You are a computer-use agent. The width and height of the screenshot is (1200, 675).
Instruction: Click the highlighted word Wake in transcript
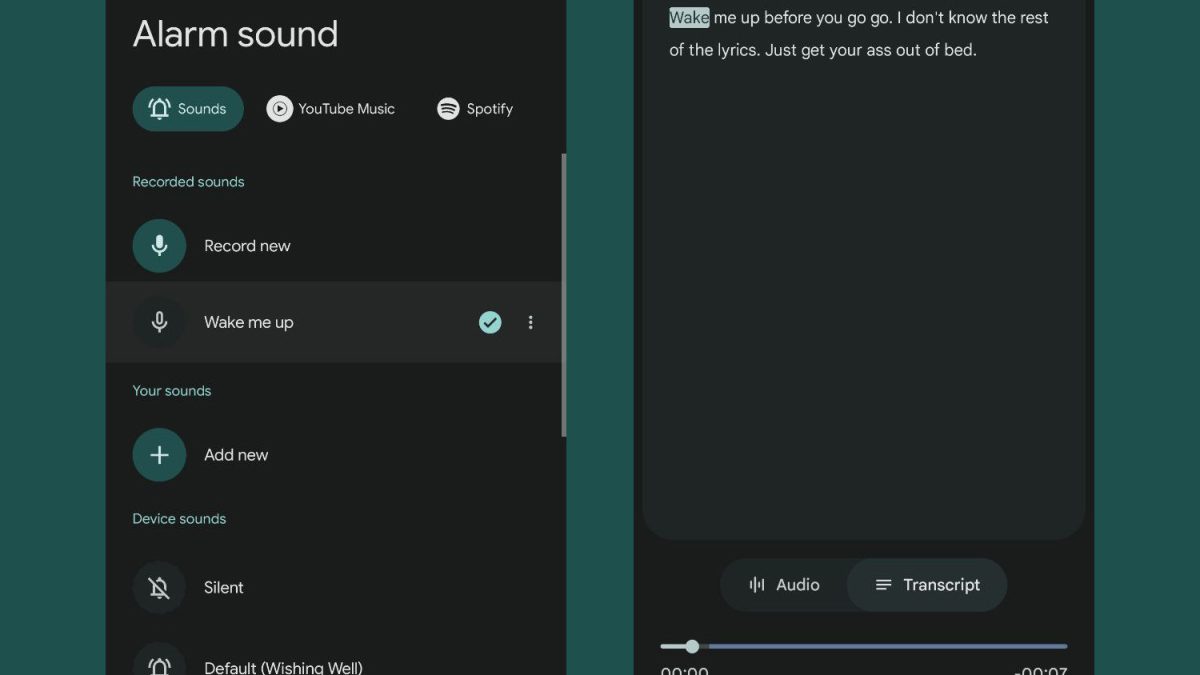tap(689, 18)
